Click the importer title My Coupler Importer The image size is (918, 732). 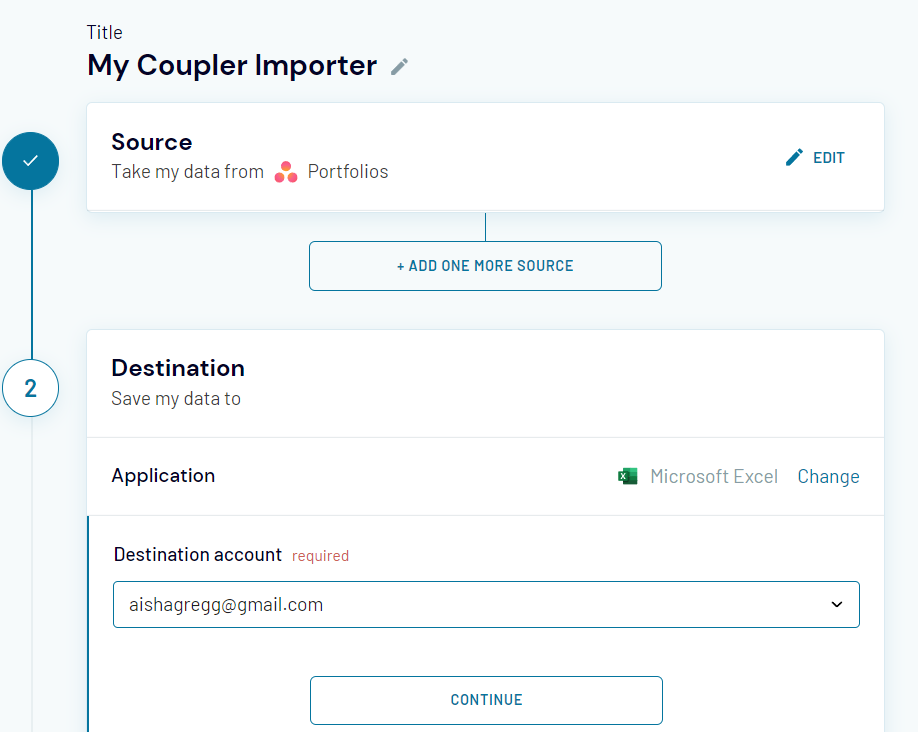pyautogui.click(x=230, y=65)
